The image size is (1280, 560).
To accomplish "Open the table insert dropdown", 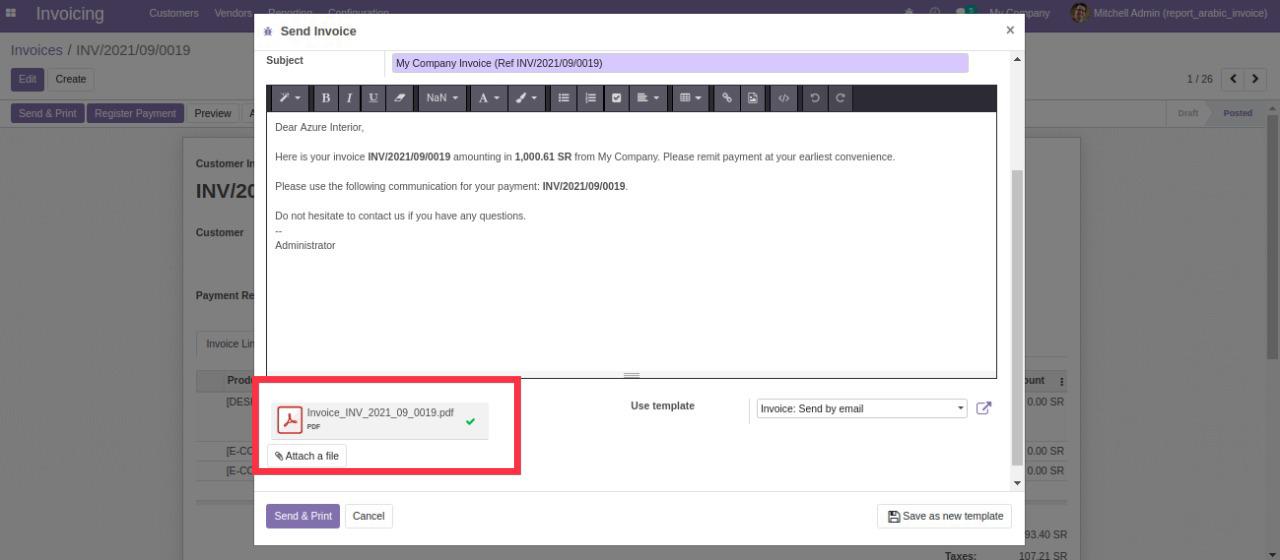I will (689, 98).
